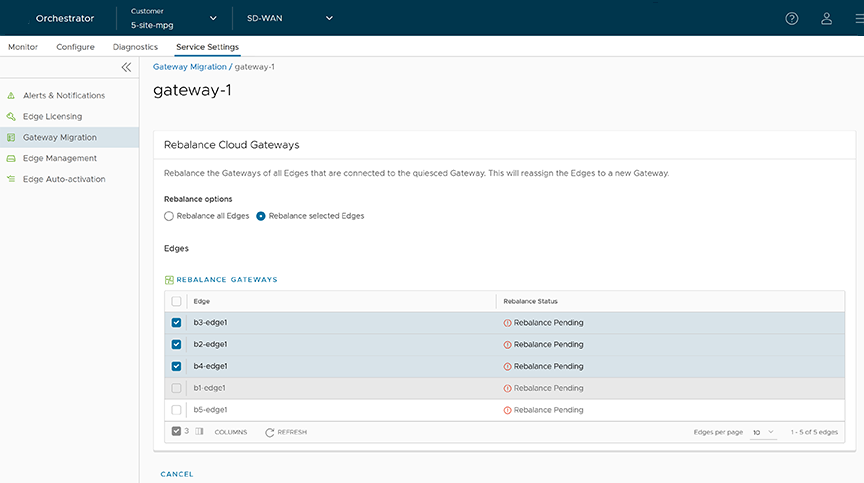Toggle the select-all checkbox in table header

click(177, 301)
